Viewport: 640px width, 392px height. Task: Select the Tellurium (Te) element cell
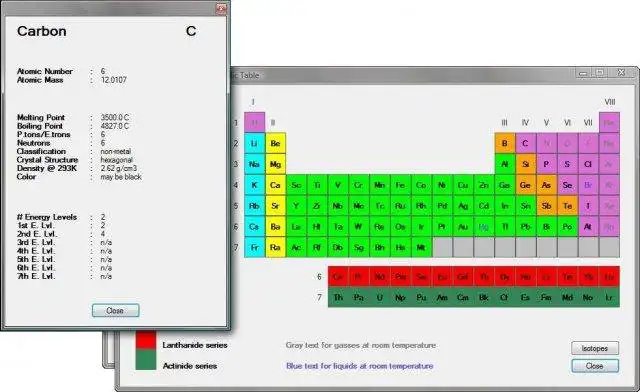pyautogui.click(x=567, y=206)
